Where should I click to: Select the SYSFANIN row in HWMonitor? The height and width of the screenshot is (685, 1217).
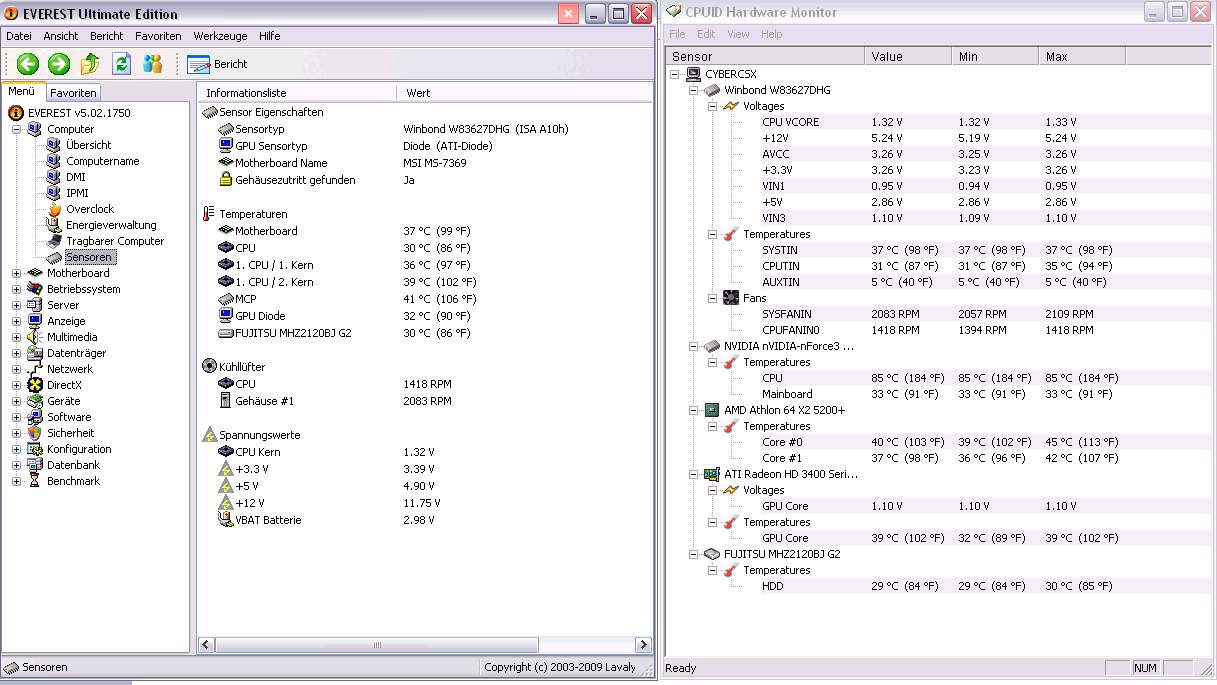940,314
